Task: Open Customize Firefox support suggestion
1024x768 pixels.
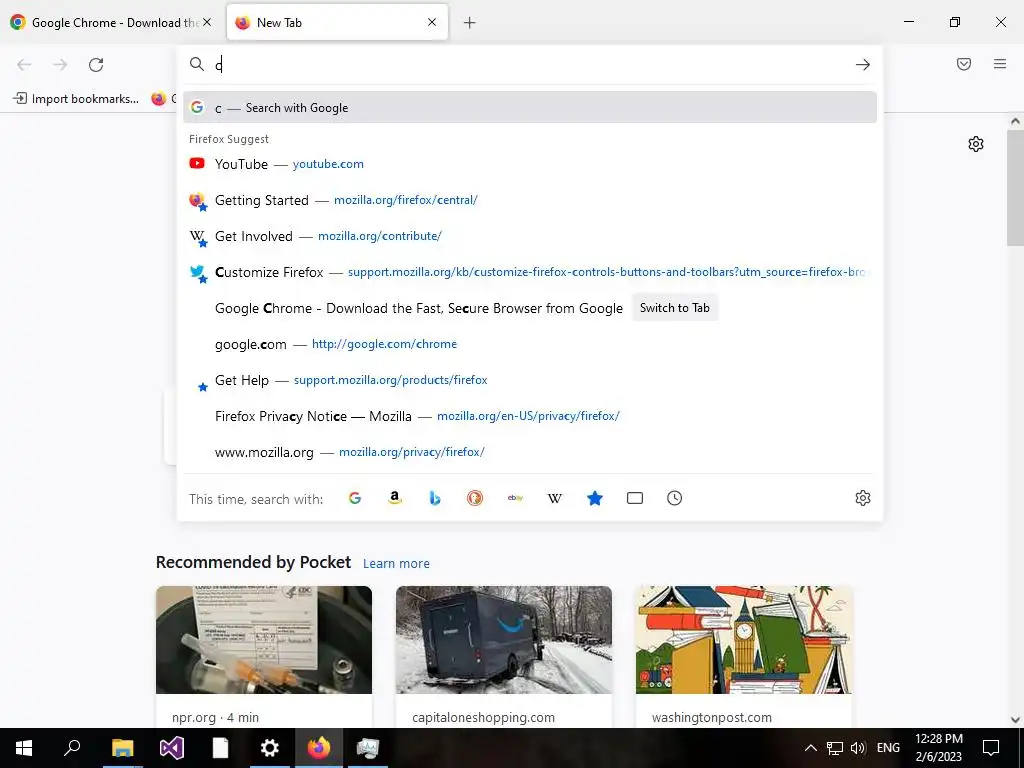Action: click(530, 272)
